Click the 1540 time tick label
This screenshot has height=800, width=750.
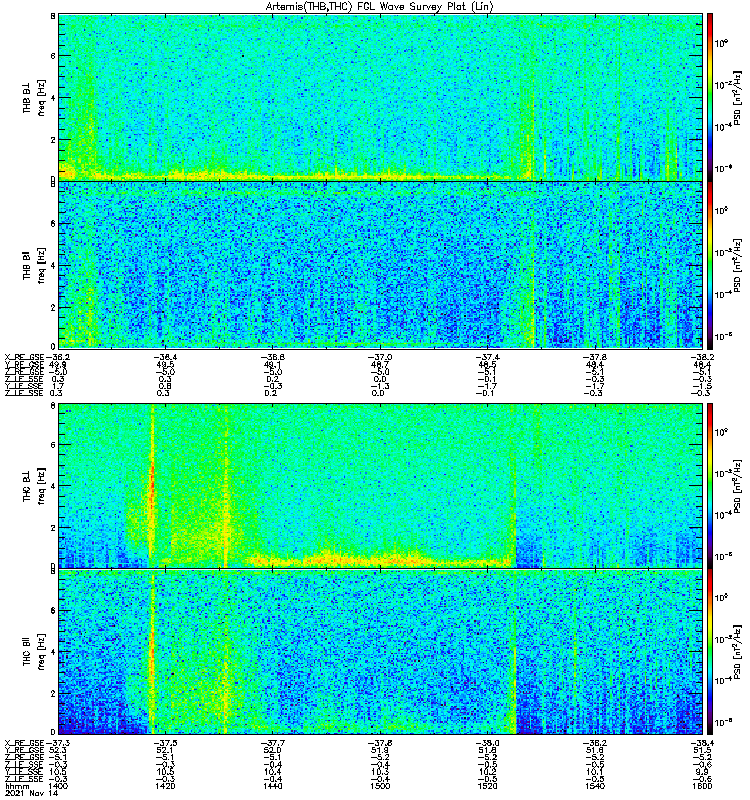click(594, 786)
